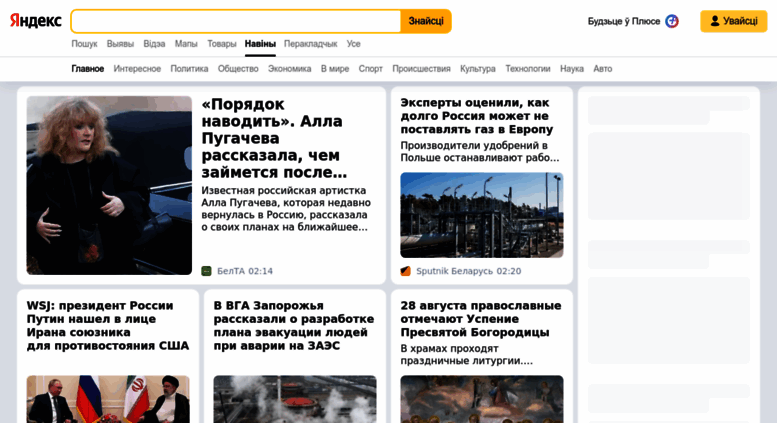Open the Putin and Iran meeting photo
777x423 pixels.
tap(108, 399)
